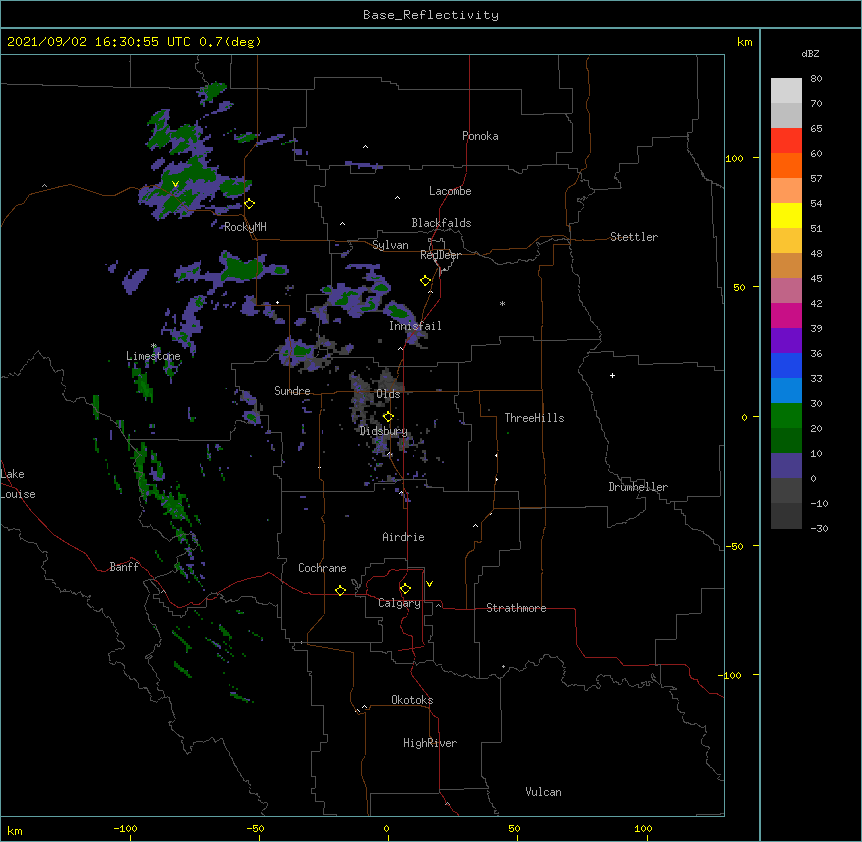Click the Airdrie city label
The image size is (862, 842).
point(404,537)
